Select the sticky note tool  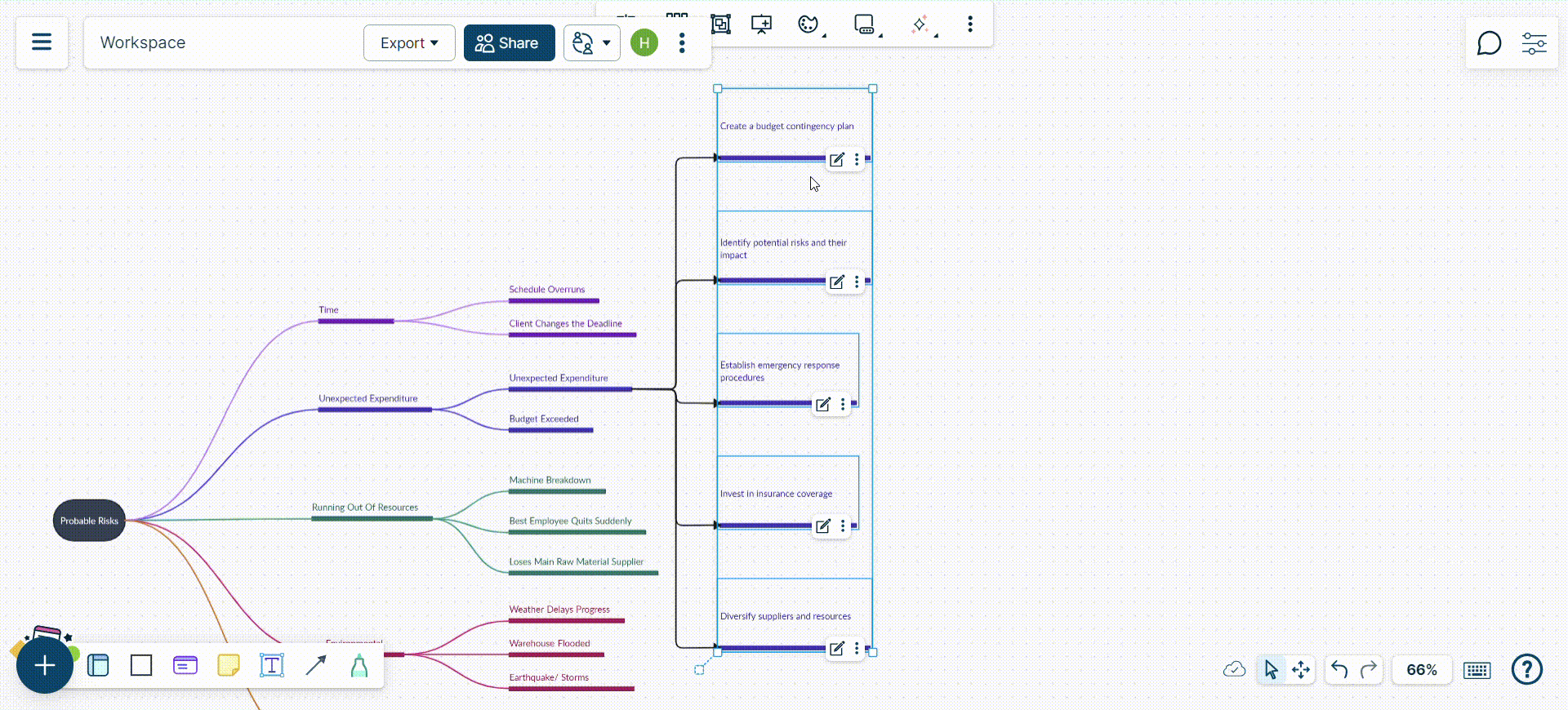click(x=229, y=666)
